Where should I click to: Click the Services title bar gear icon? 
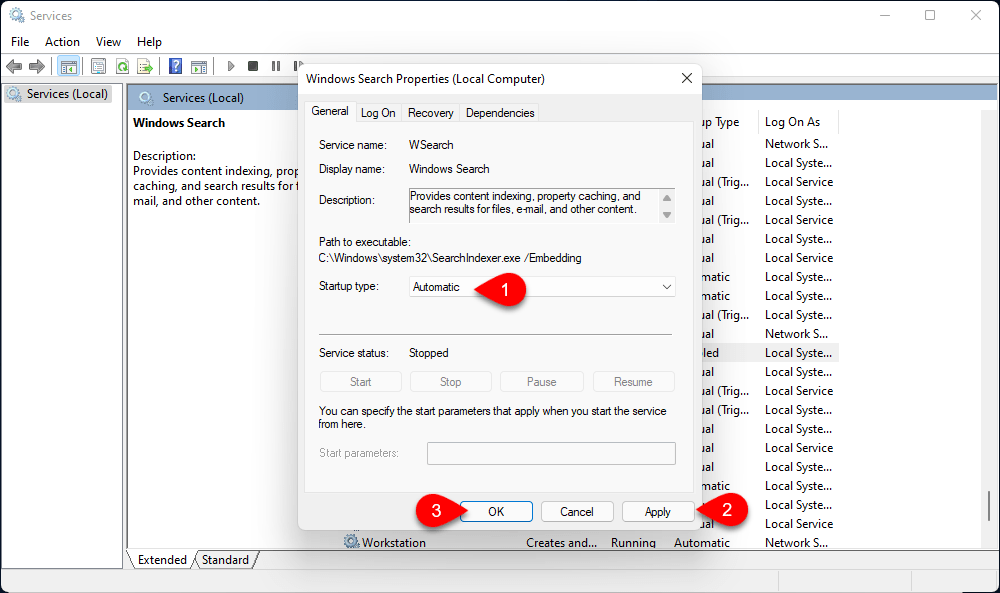[x=17, y=15]
